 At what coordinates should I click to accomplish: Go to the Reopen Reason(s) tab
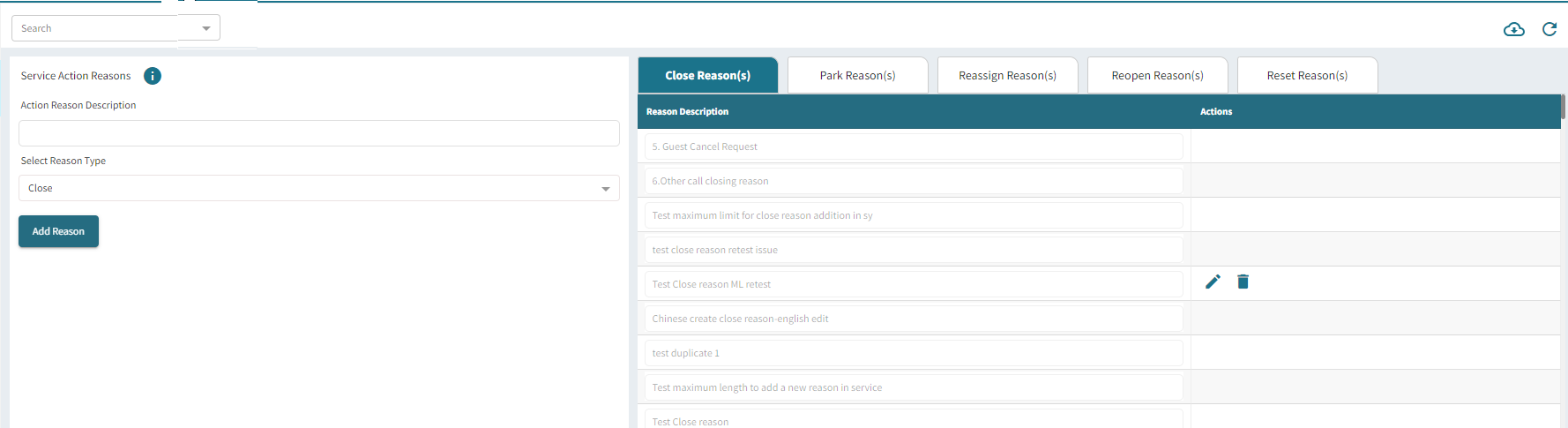(x=1157, y=76)
